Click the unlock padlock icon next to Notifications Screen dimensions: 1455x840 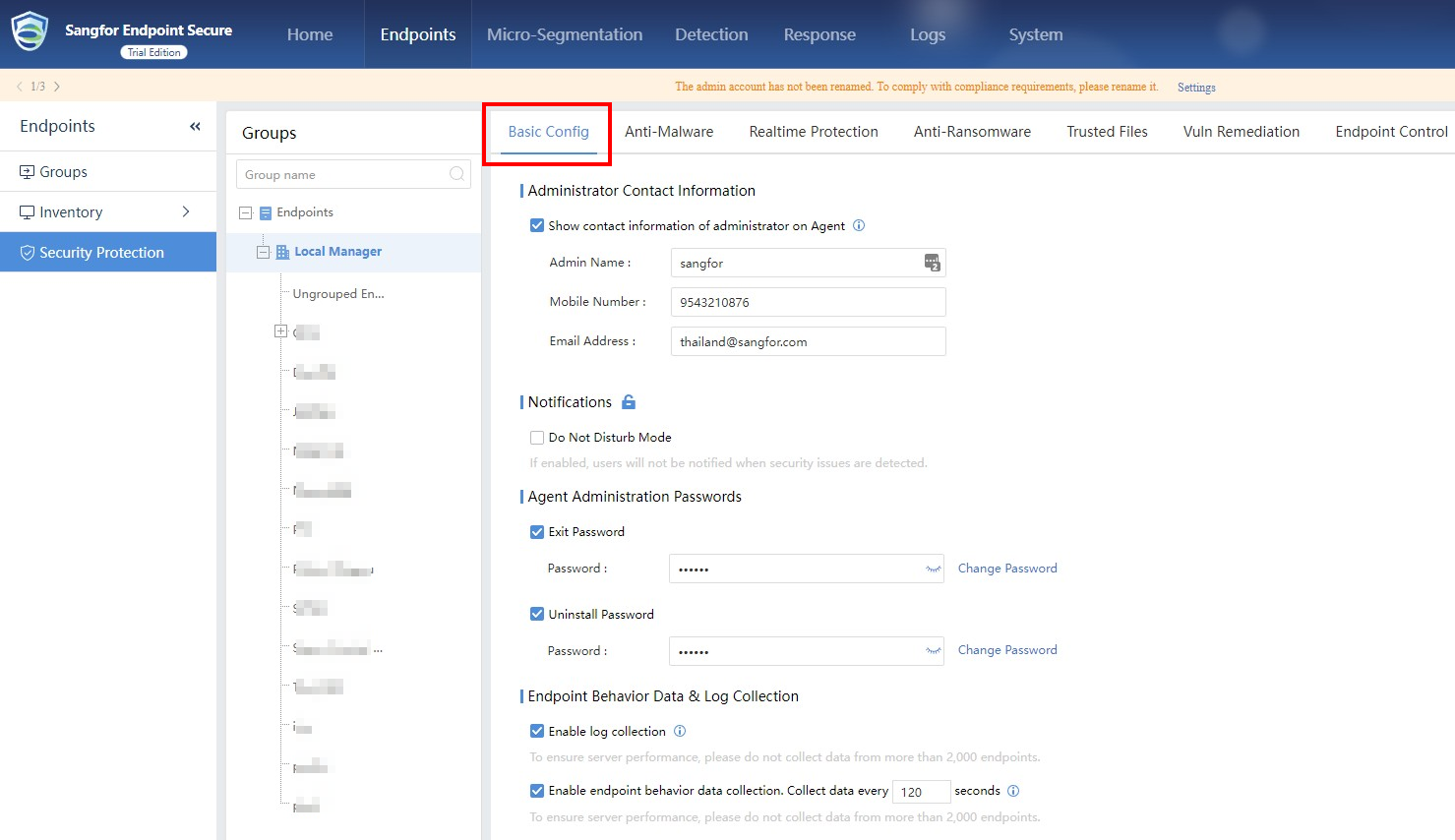click(629, 401)
